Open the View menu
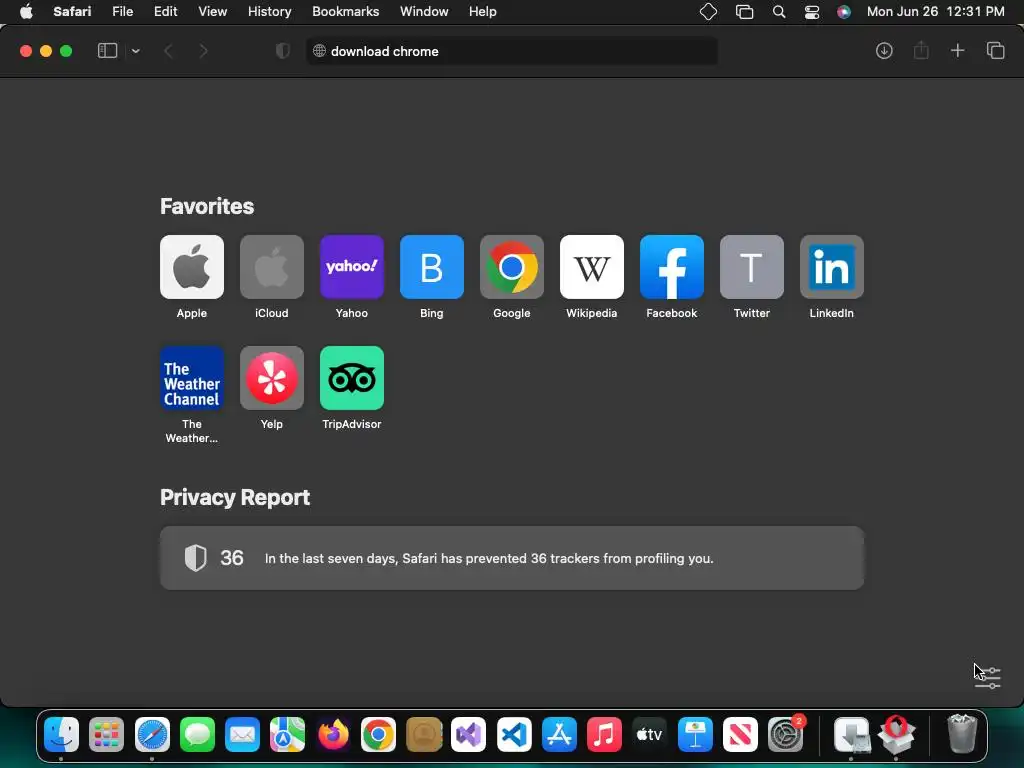The height and width of the screenshot is (768, 1024). (212, 12)
